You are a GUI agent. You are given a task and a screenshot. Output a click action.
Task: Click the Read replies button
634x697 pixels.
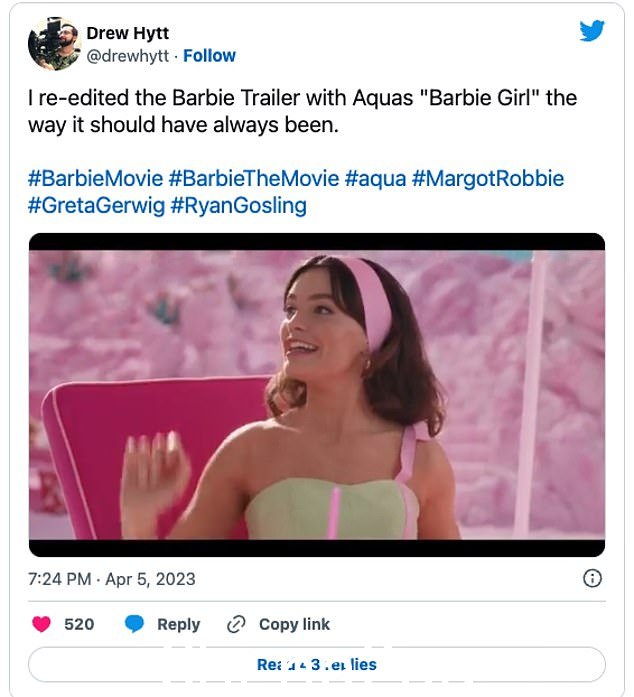tap(317, 664)
